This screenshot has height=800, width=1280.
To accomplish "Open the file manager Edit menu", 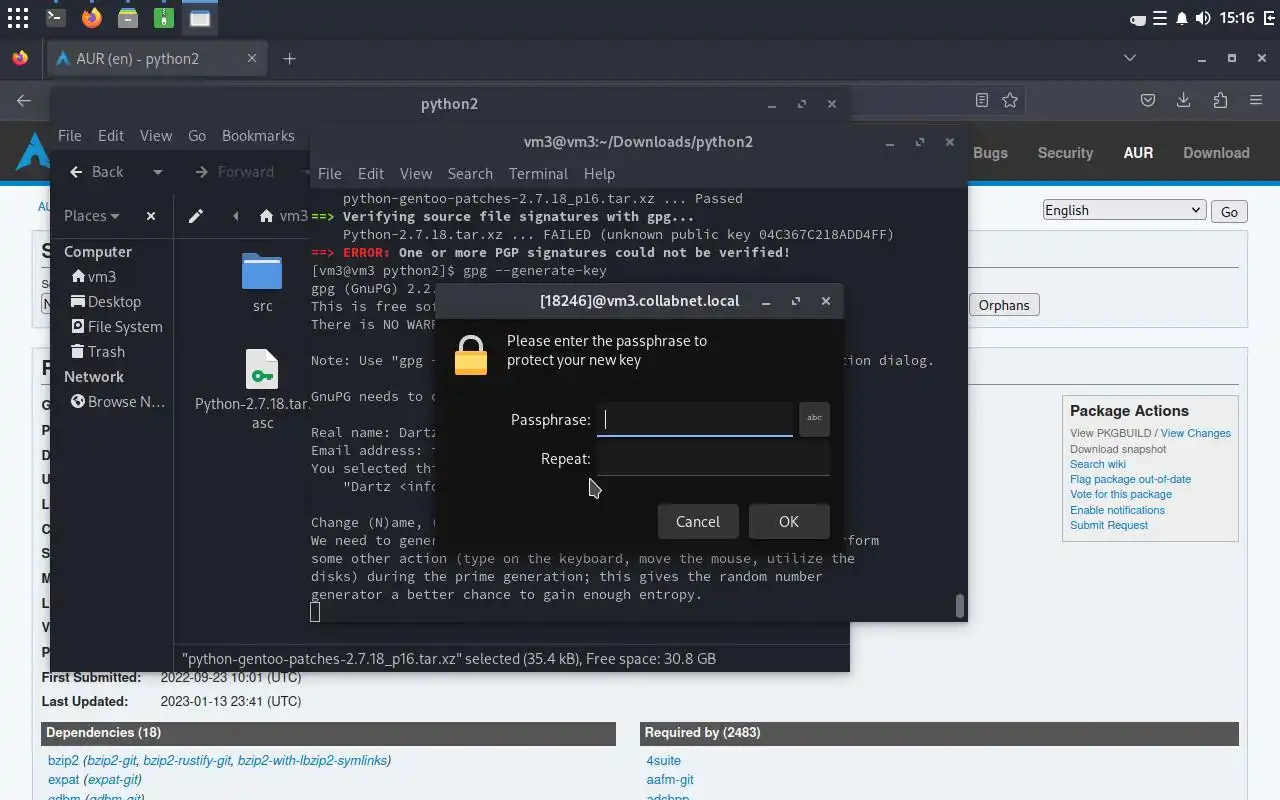I will tap(111, 135).
